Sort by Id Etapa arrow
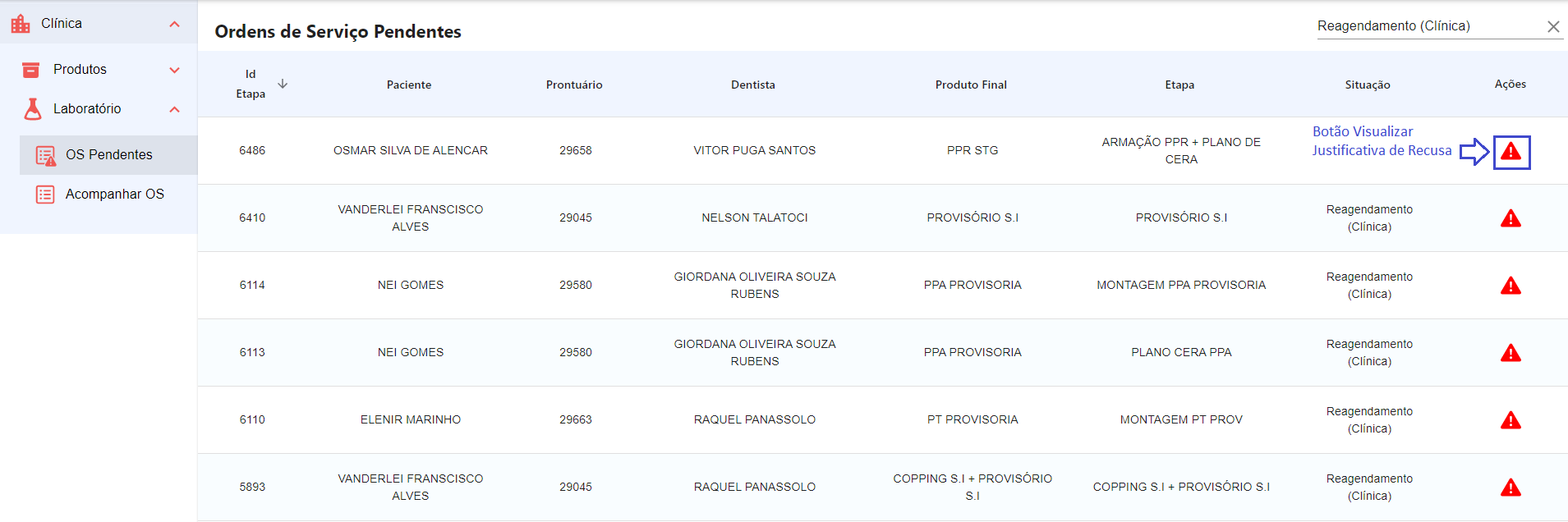The image size is (1568, 522). [283, 84]
